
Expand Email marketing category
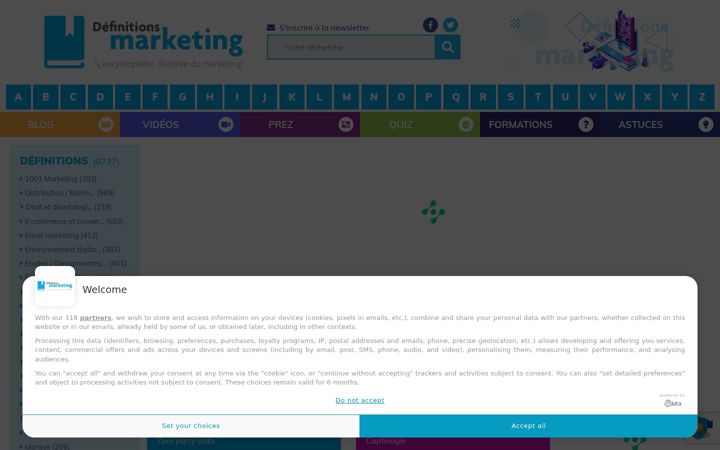click(59, 236)
